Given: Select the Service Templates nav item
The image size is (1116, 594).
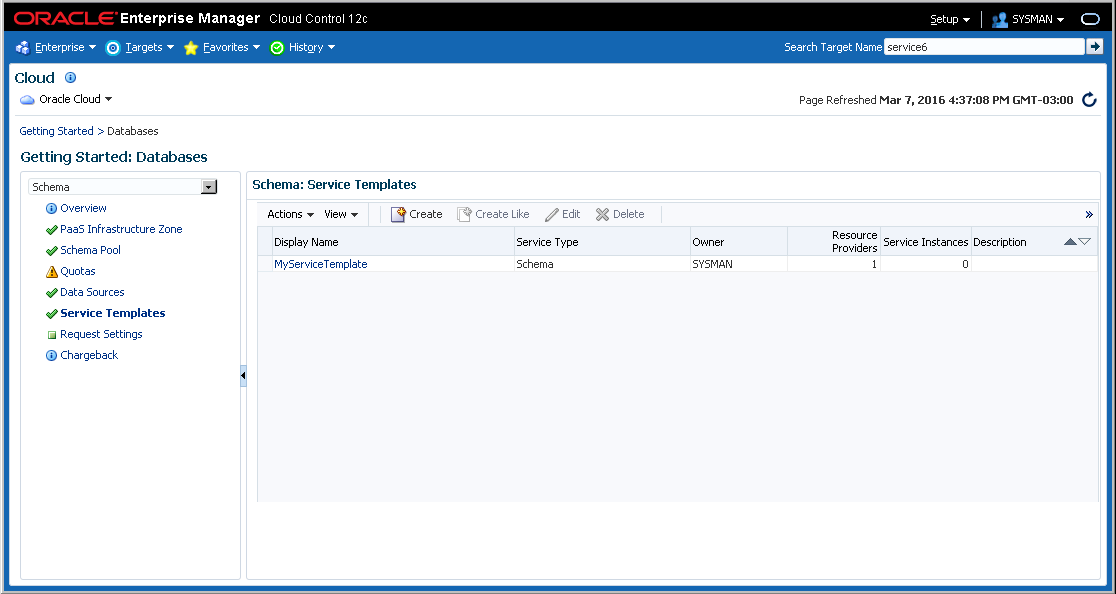Looking at the screenshot, I should point(112,313).
